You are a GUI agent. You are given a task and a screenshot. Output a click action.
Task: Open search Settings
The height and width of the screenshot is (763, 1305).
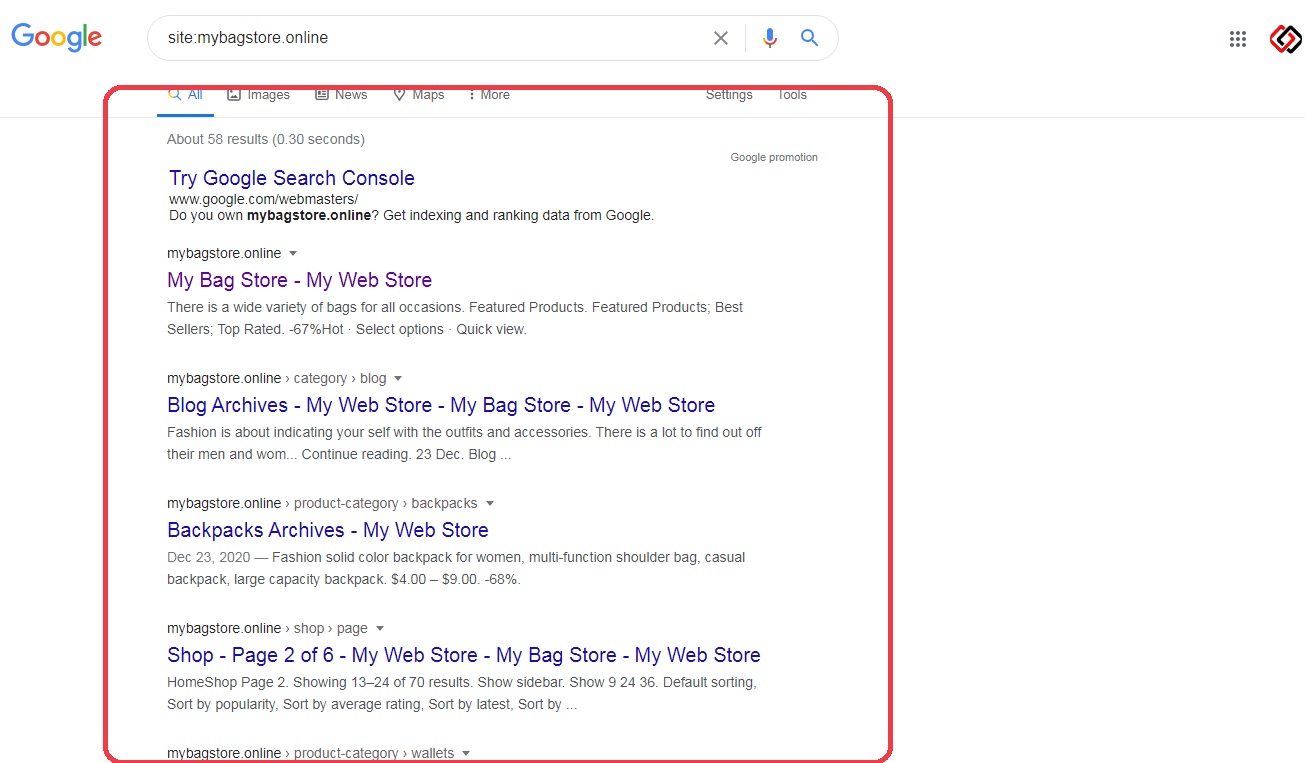(x=729, y=95)
